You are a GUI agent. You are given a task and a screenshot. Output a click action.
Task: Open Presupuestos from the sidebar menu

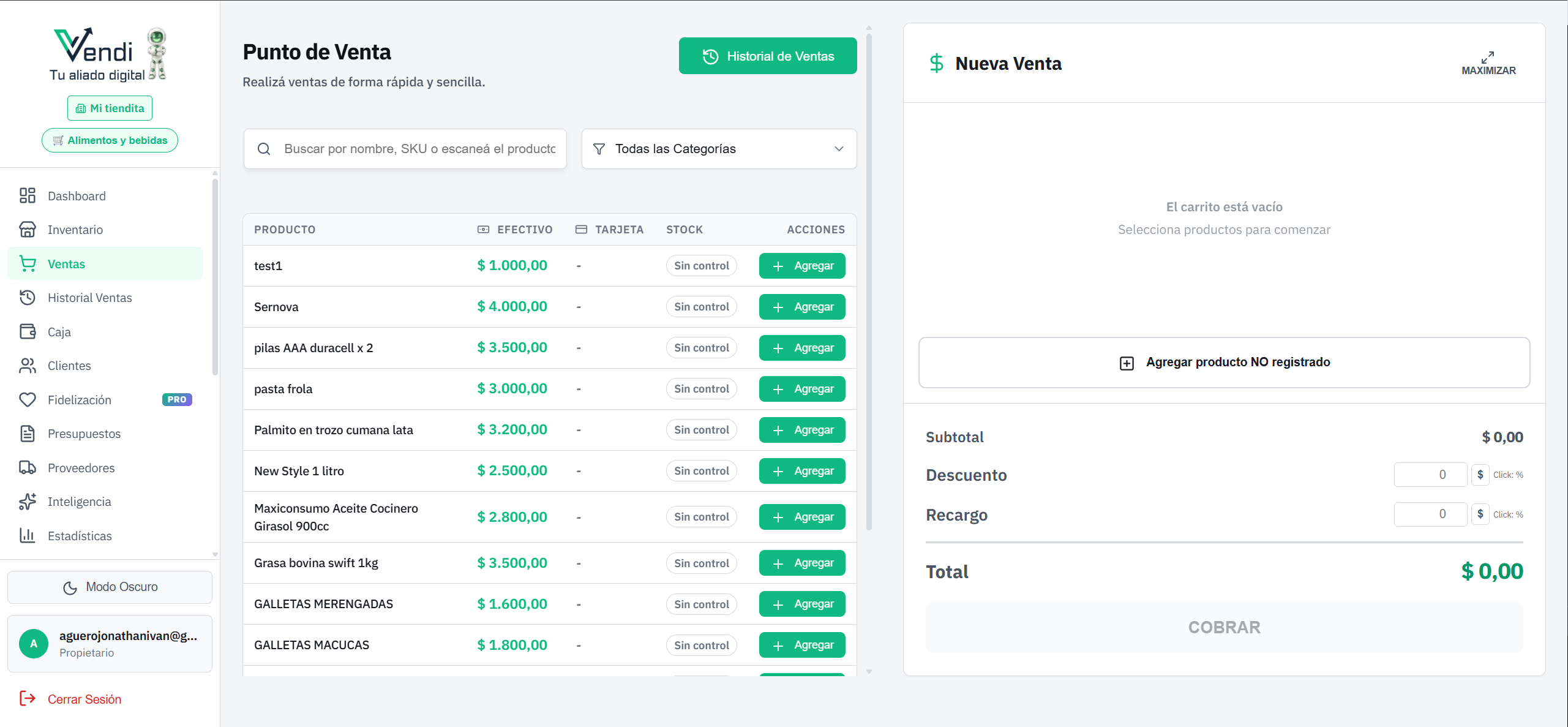pos(84,434)
